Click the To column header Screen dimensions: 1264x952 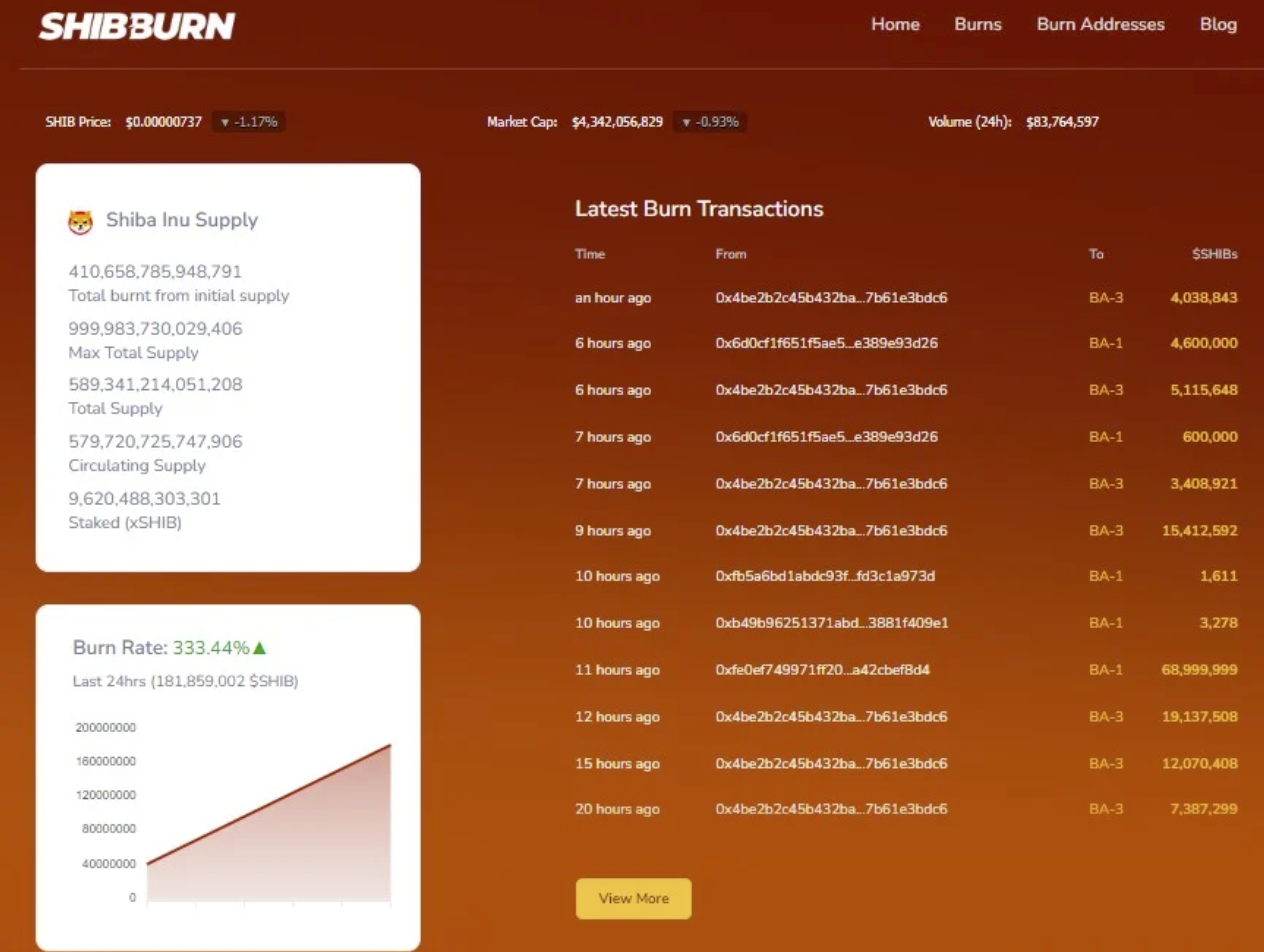coord(1096,254)
